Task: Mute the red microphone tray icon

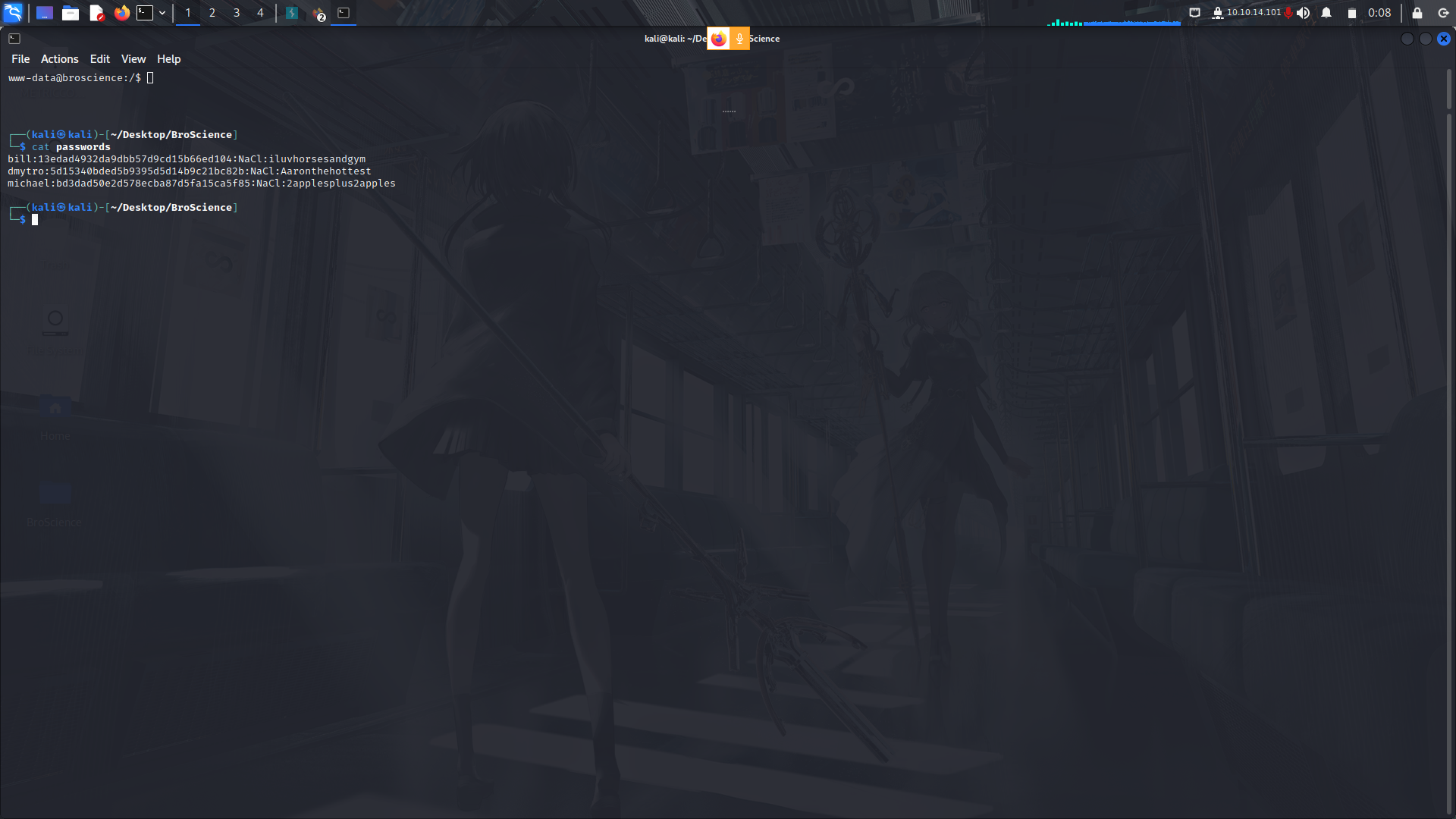Action: pos(1289,12)
